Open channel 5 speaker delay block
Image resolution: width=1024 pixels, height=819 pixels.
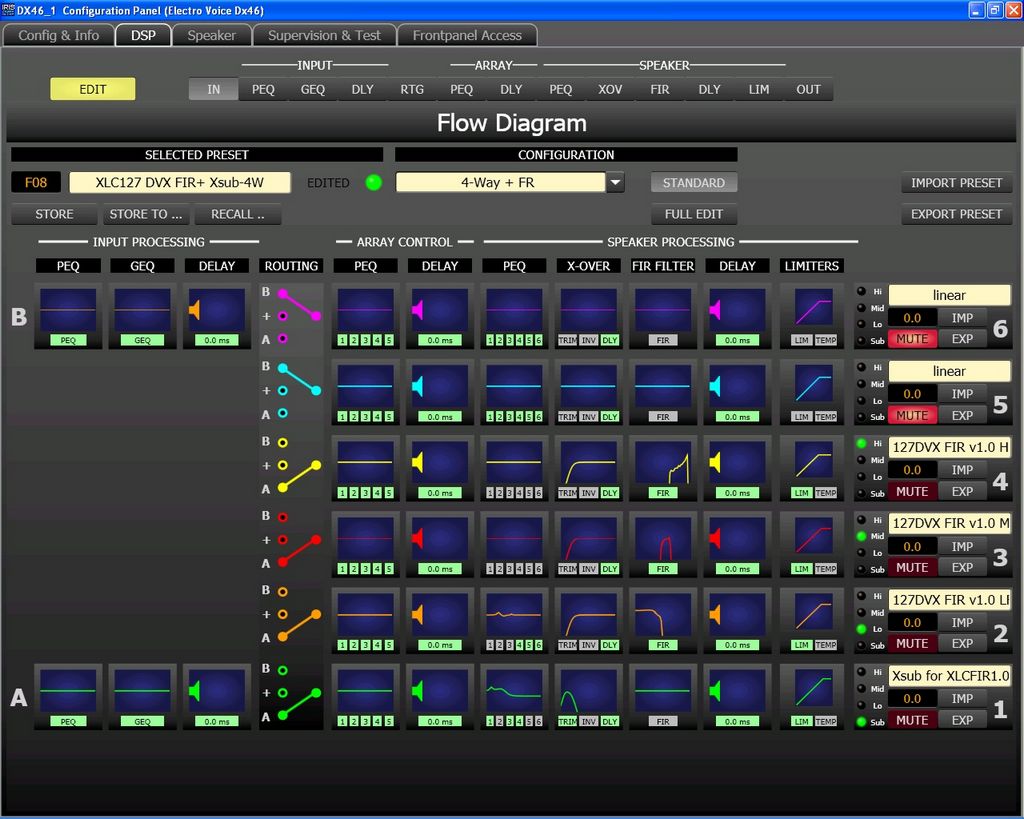click(x=737, y=392)
